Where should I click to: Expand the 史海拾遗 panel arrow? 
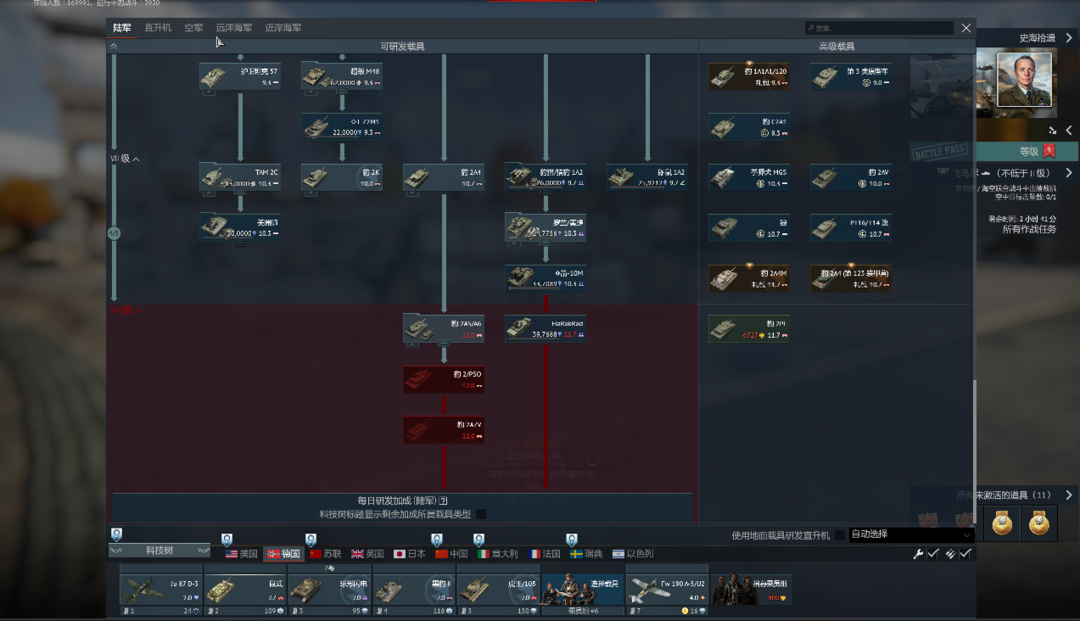click(x=1069, y=38)
